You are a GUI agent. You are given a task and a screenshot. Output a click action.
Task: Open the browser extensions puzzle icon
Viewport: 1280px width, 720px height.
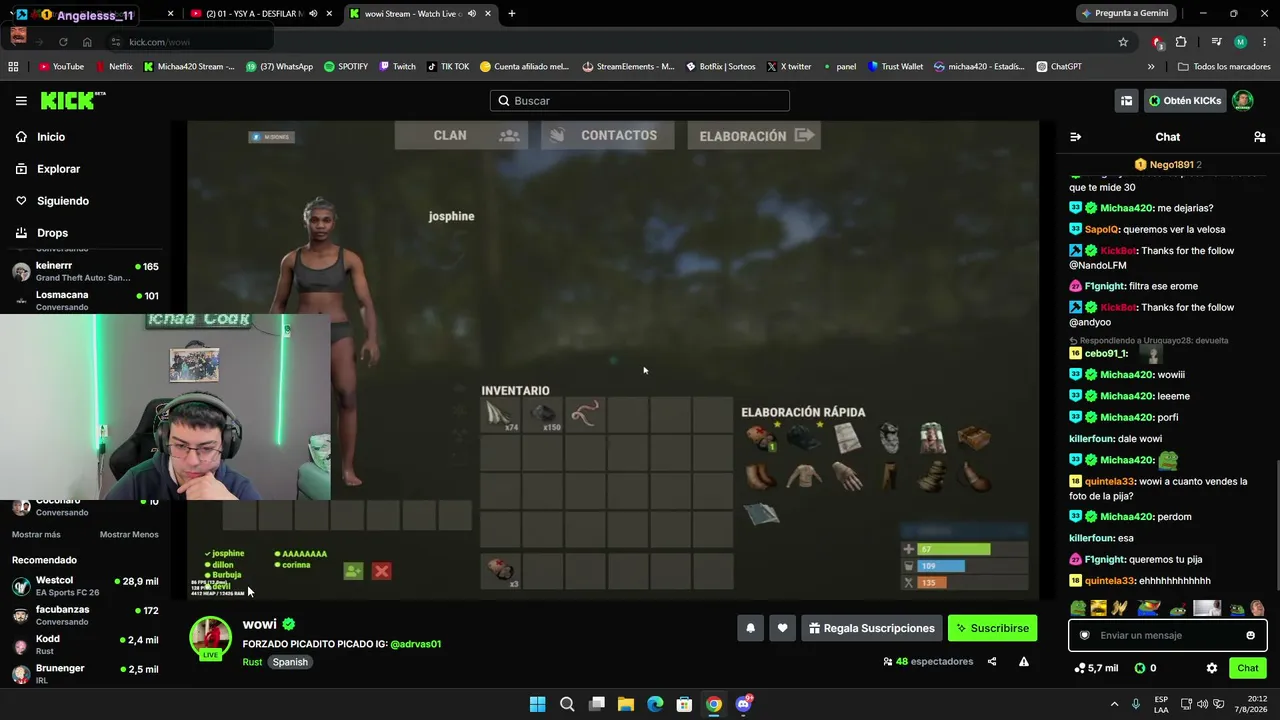(1181, 42)
